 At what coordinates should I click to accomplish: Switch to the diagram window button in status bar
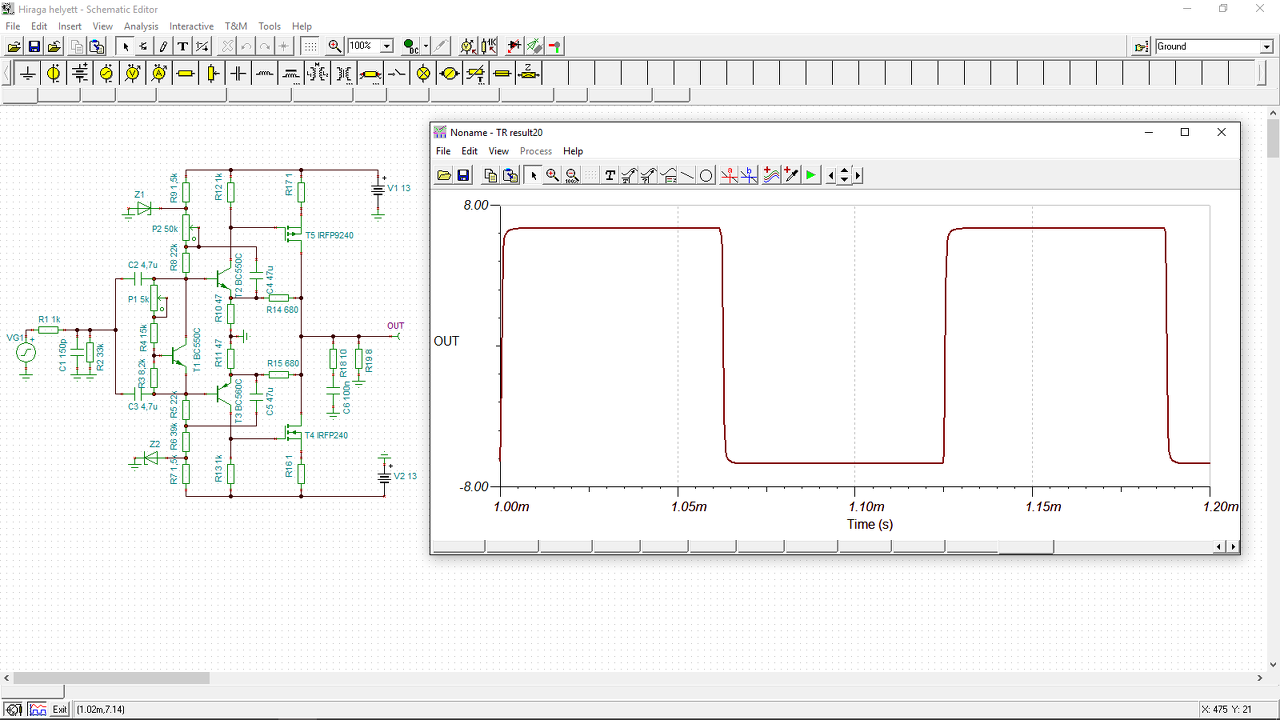click(37, 709)
